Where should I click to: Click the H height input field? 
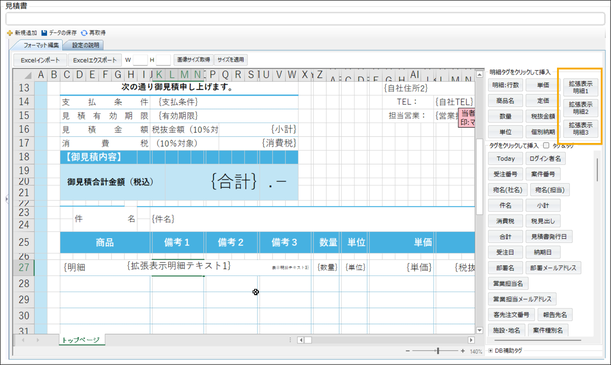pos(163,60)
